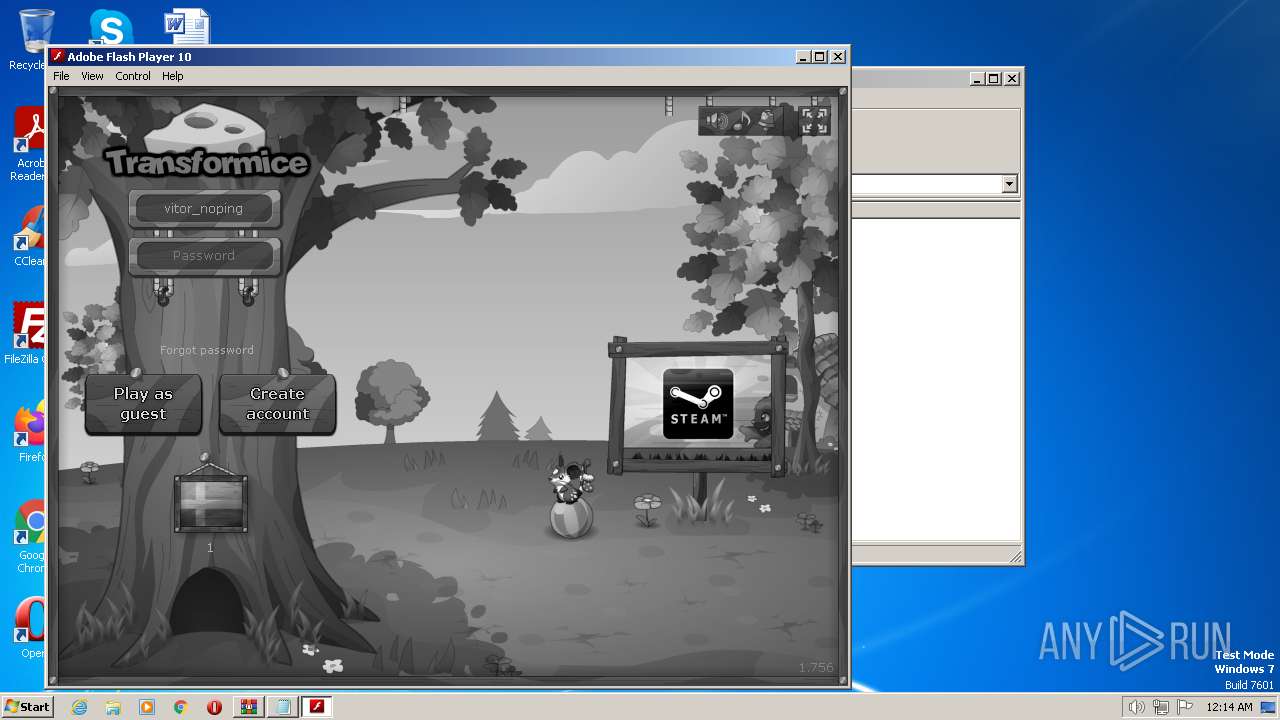Minimize the Adobe Flash Player window

(x=803, y=57)
